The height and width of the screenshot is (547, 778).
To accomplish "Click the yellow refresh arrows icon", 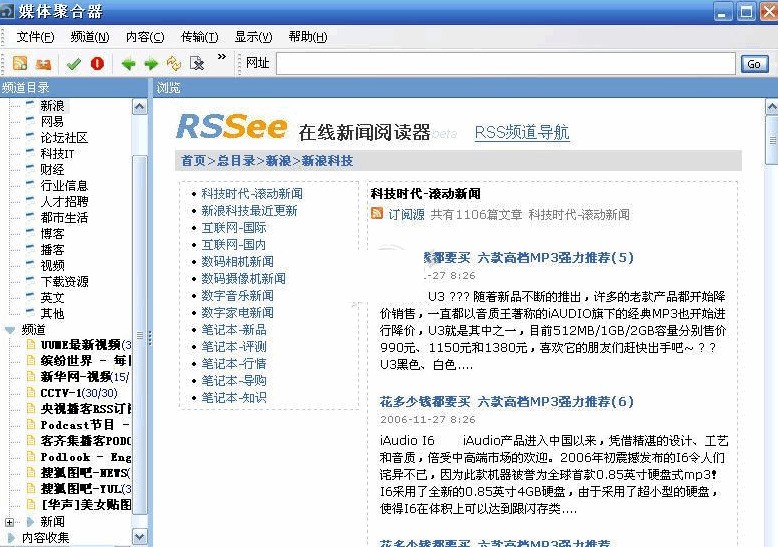I will coord(174,63).
